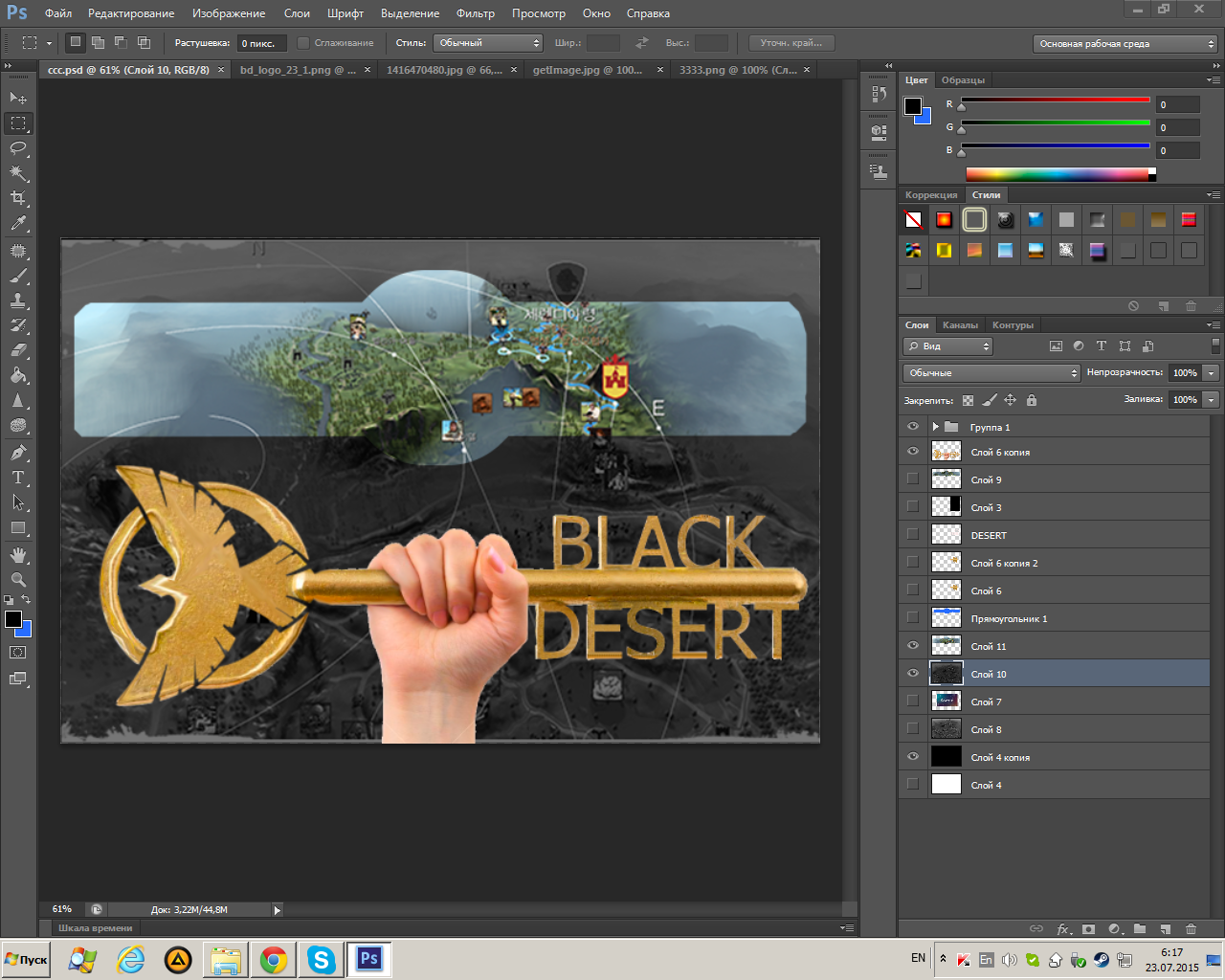Expand the Группа 1 layer group
The image size is (1225, 980).
point(935,427)
